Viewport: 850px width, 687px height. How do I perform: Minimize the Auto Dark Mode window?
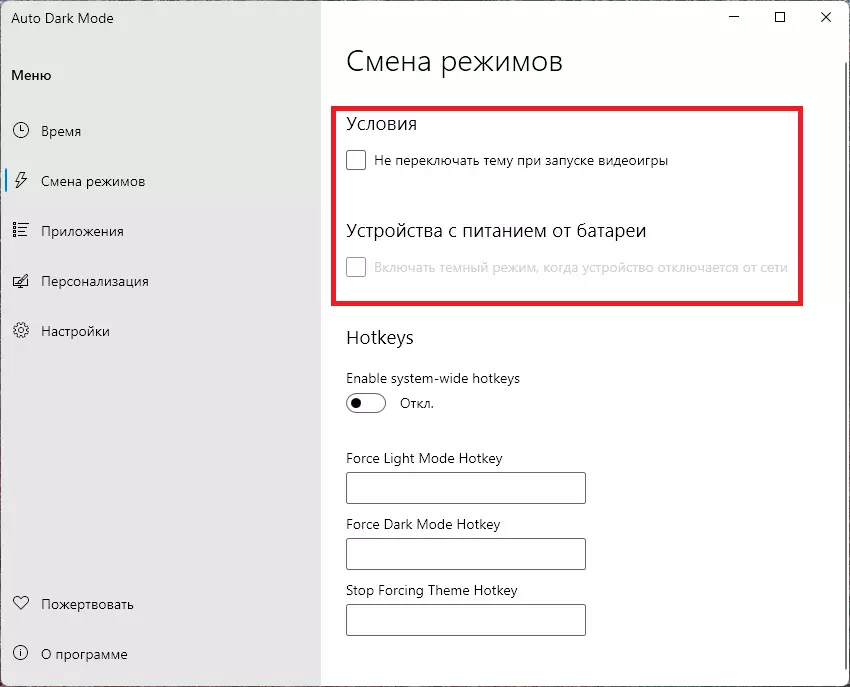coord(734,17)
